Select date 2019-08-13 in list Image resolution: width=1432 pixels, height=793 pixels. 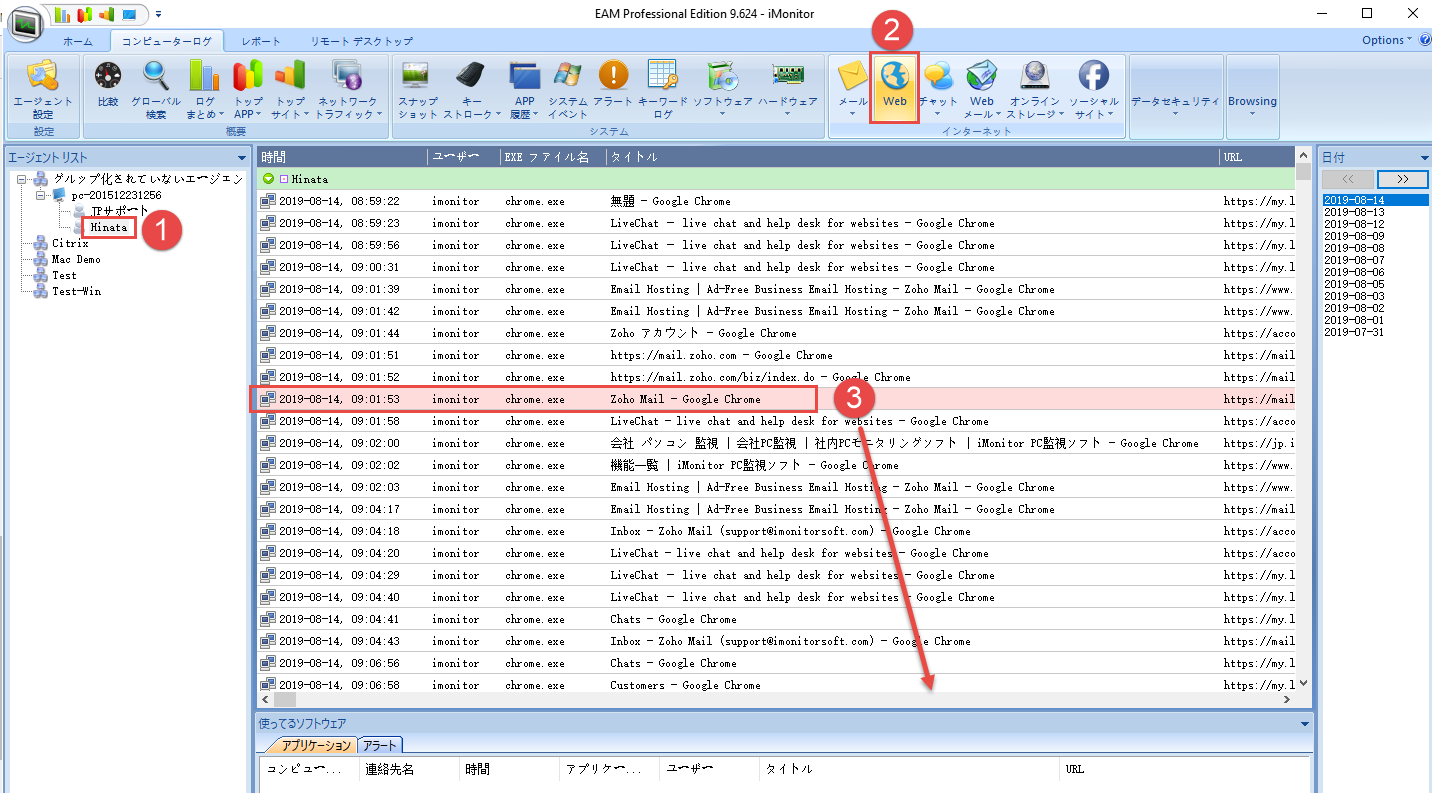pyautogui.click(x=1354, y=212)
